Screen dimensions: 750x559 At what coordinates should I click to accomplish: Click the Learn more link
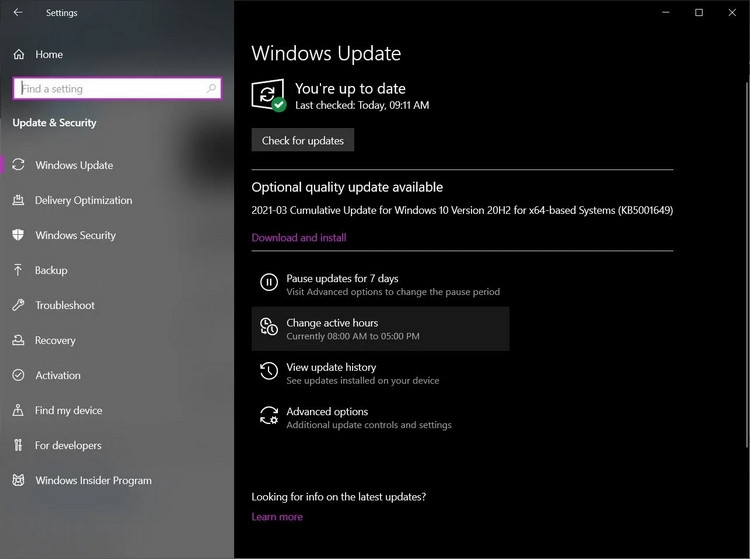click(277, 517)
